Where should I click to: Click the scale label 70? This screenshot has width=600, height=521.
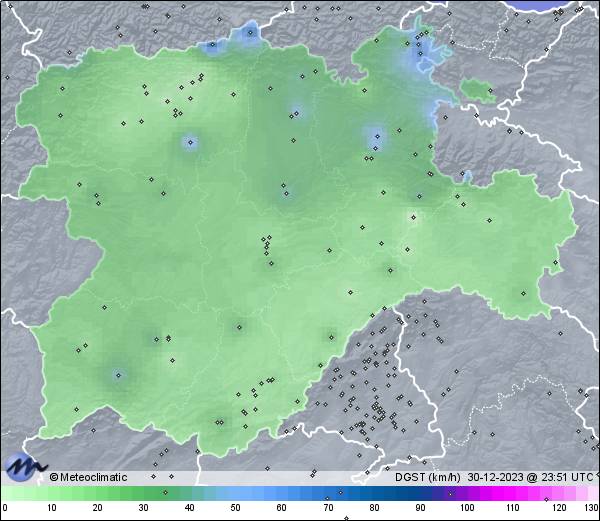click(x=328, y=508)
